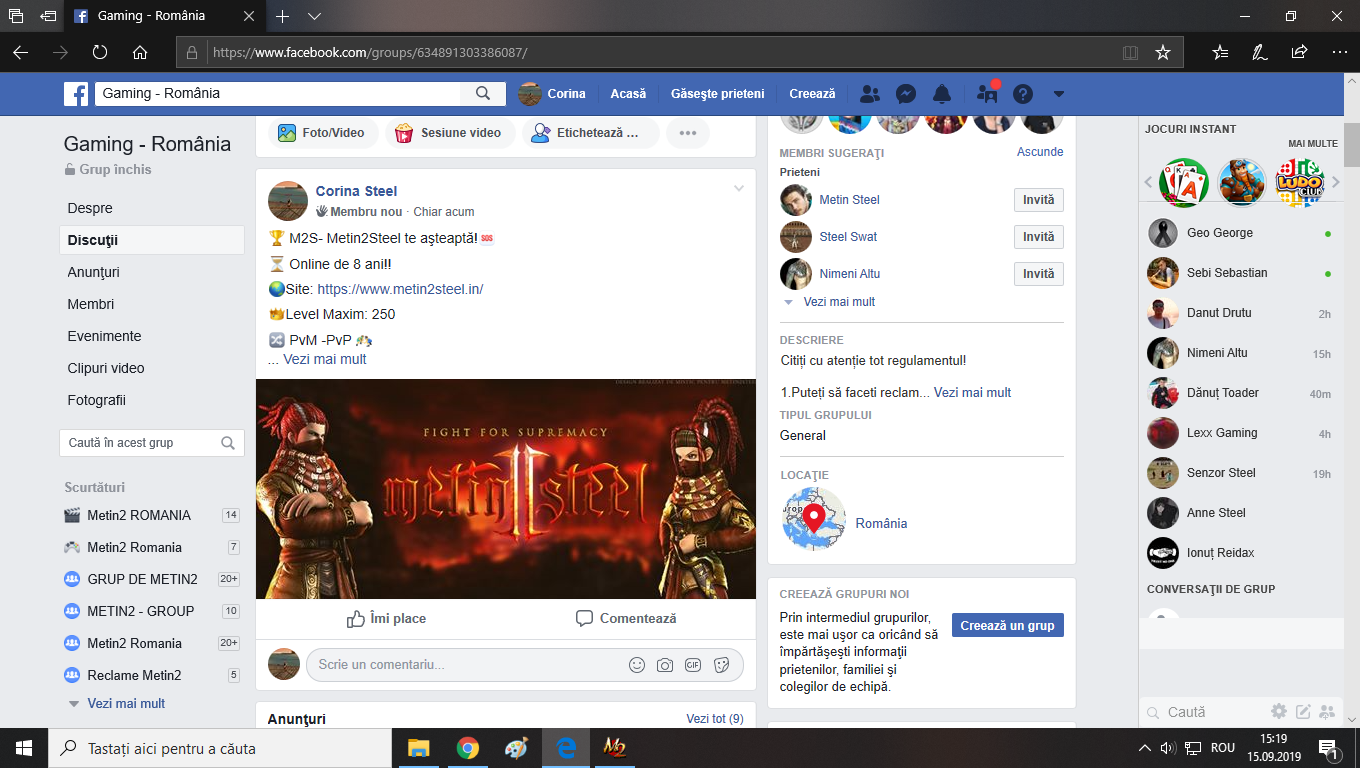Click the Sesiune video button
Viewport: 1360px width, 768px height.
tap(450, 132)
